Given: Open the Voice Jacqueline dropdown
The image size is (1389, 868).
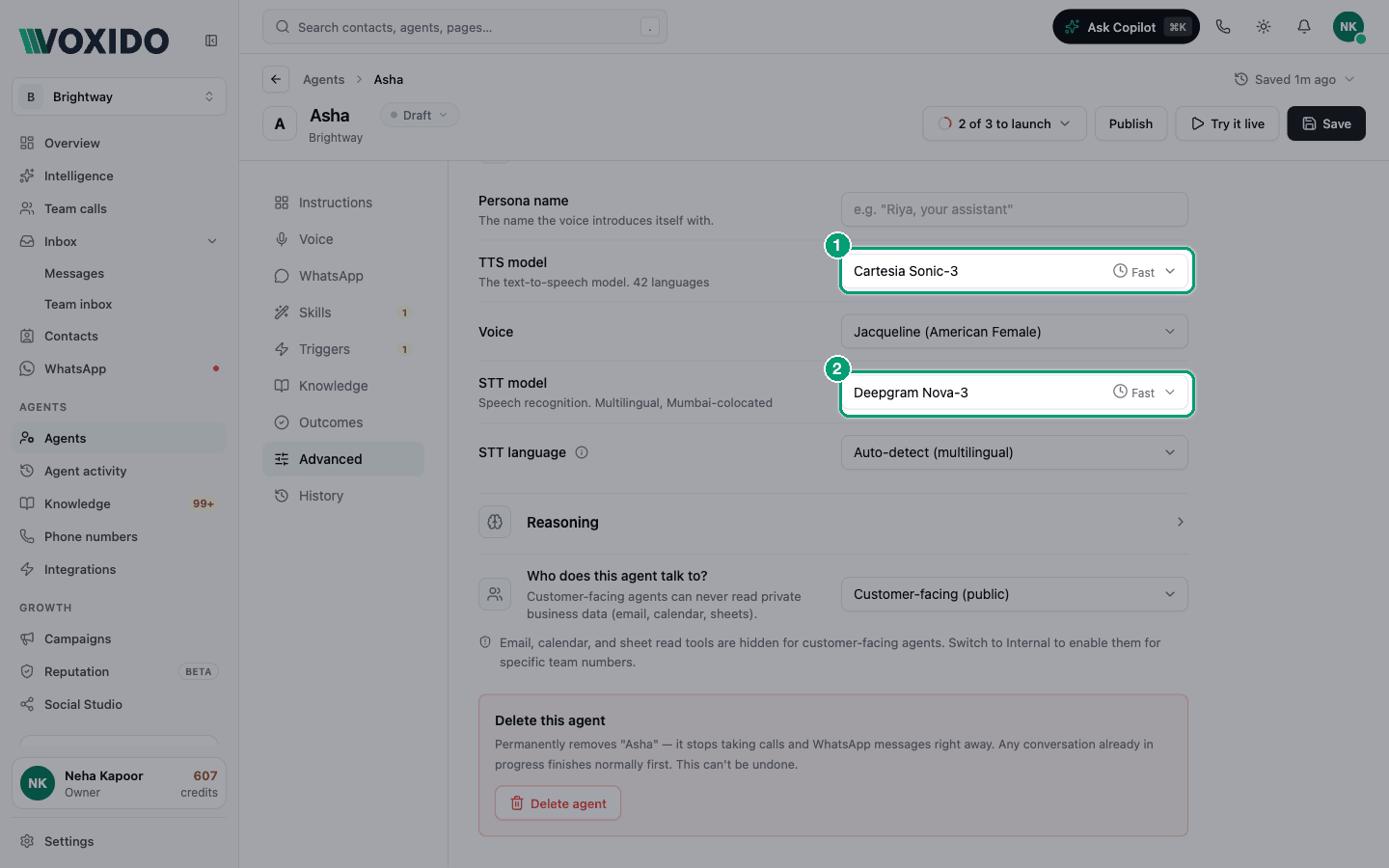Looking at the screenshot, I should click(x=1015, y=332).
